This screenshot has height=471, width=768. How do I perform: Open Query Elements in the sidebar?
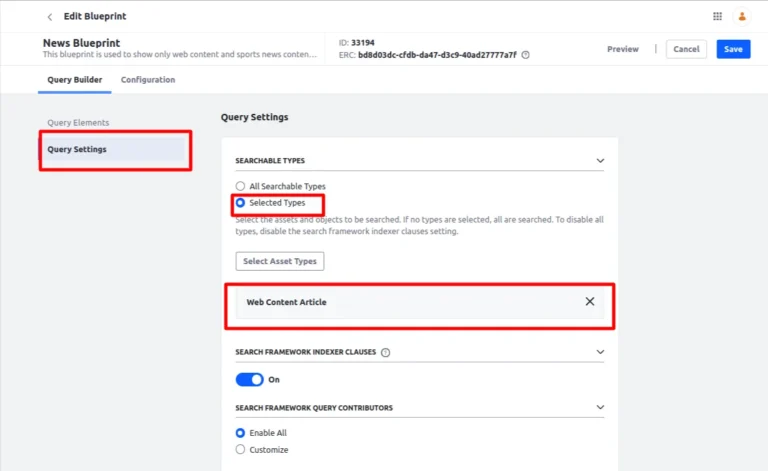tap(78, 122)
